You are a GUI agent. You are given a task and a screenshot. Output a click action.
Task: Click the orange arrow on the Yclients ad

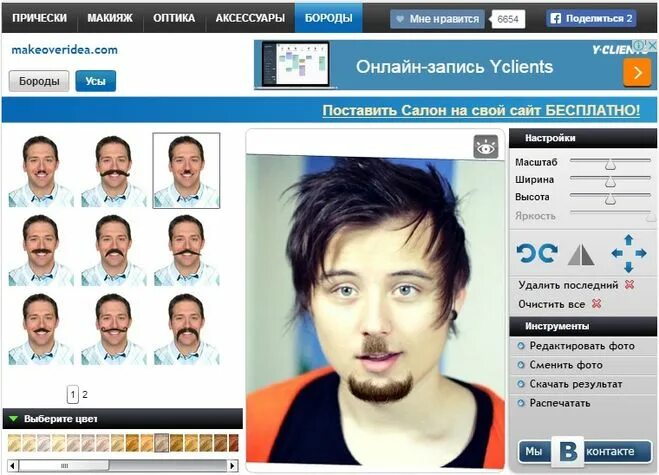[x=637, y=72]
